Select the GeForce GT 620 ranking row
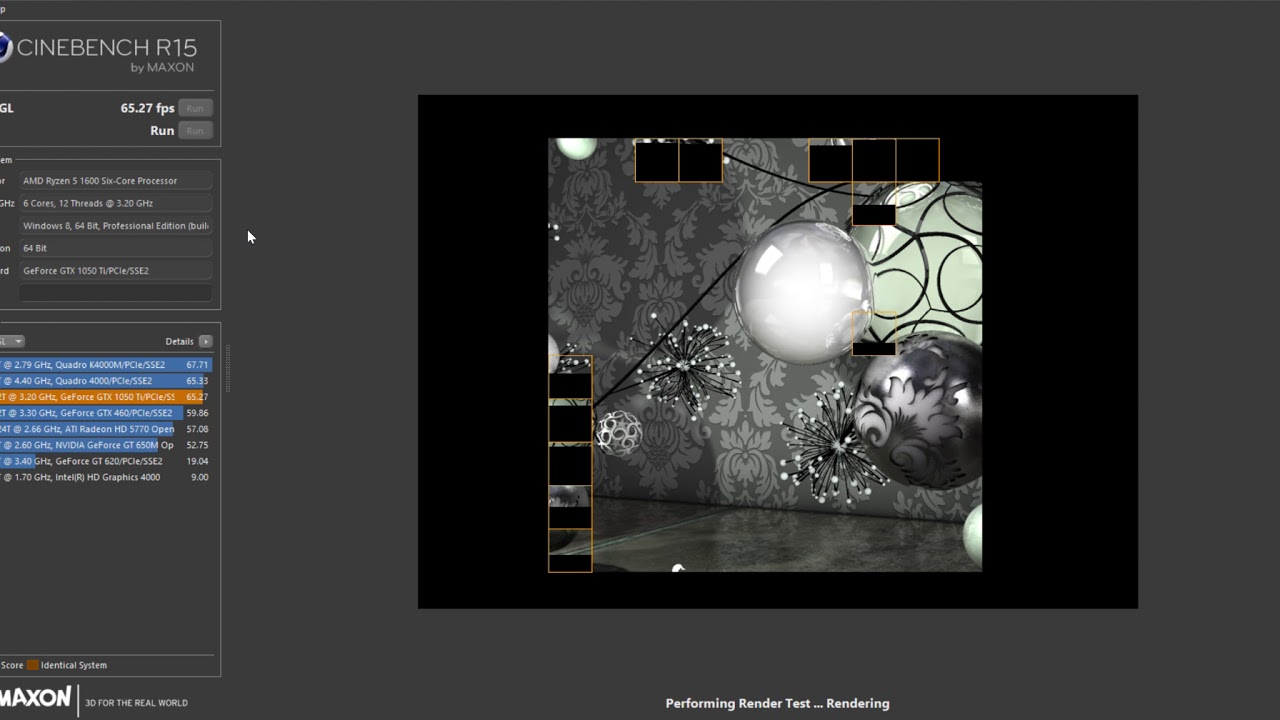Screen dimensions: 1280x720 [x=106, y=461]
